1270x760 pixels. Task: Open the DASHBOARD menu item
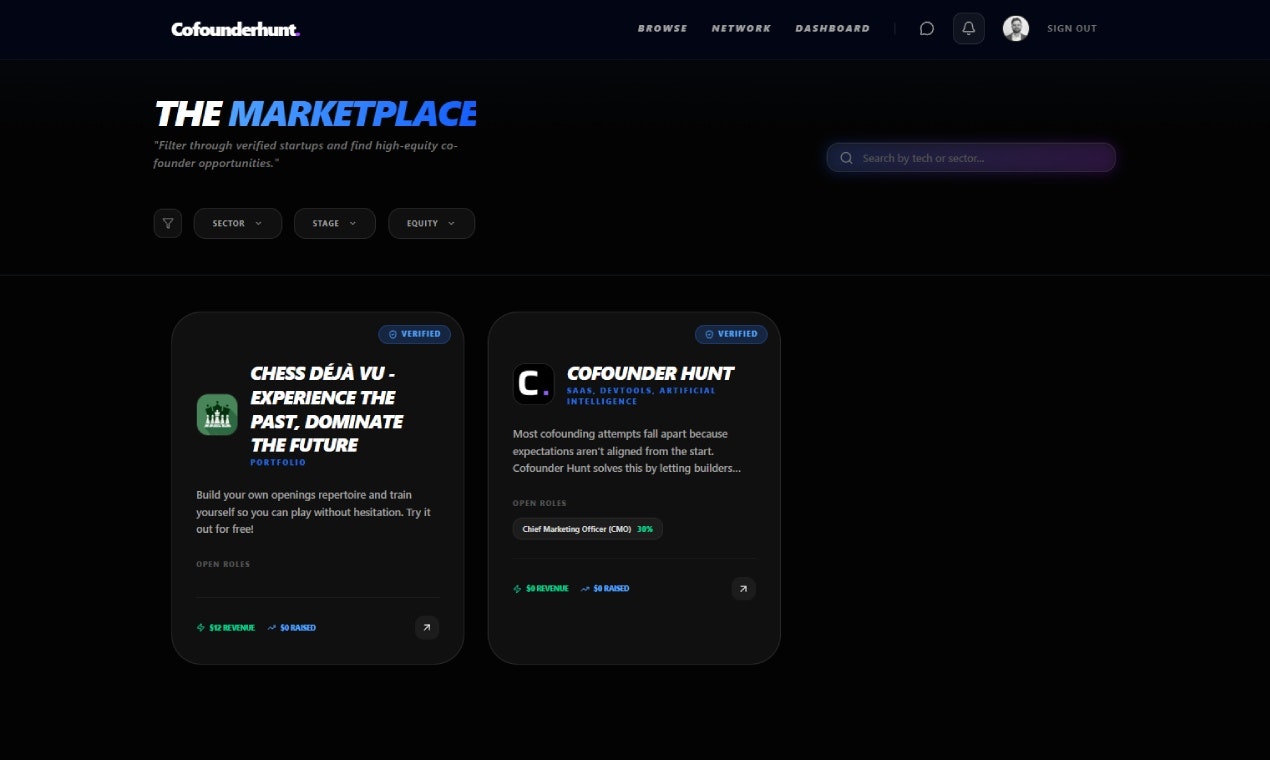[x=832, y=28]
